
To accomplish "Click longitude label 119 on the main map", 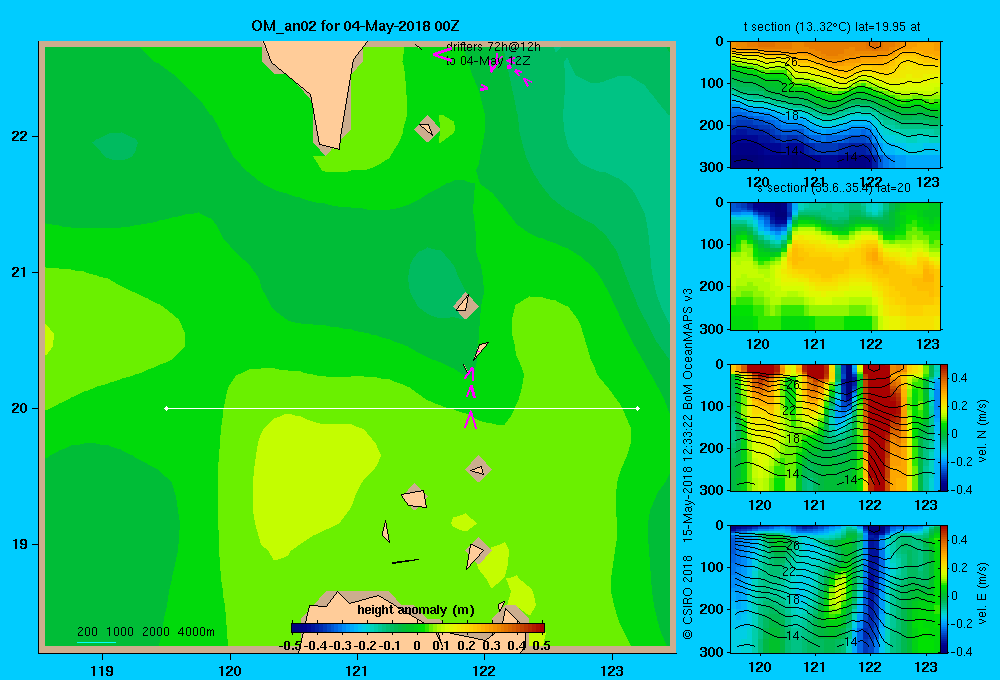I will point(102,670).
